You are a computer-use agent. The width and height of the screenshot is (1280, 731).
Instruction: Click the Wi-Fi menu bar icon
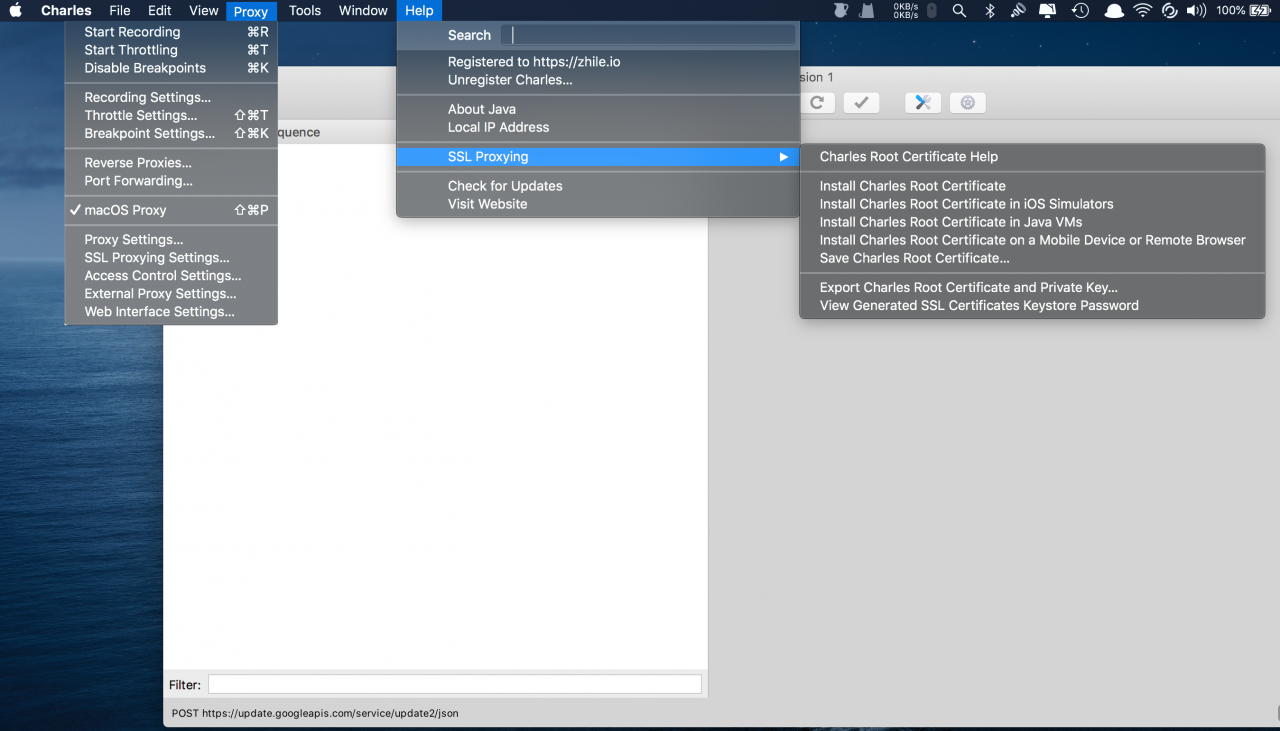pos(1142,11)
